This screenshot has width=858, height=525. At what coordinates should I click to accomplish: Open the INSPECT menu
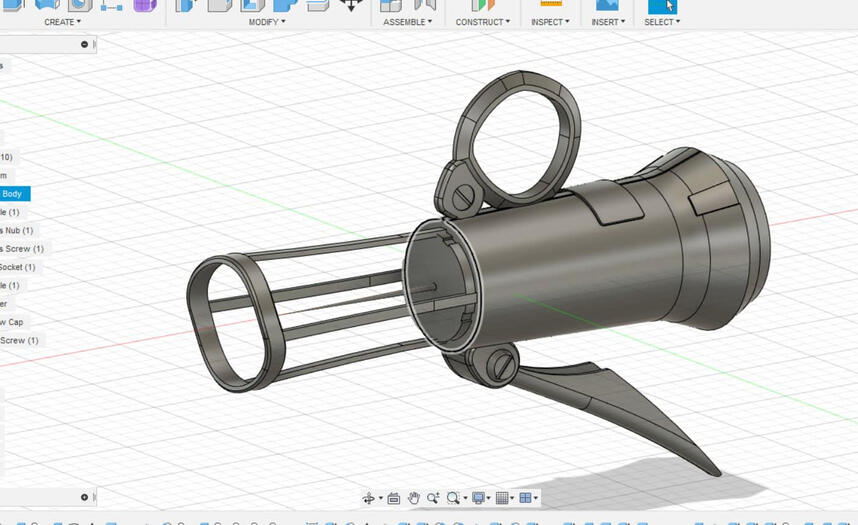click(x=550, y=22)
